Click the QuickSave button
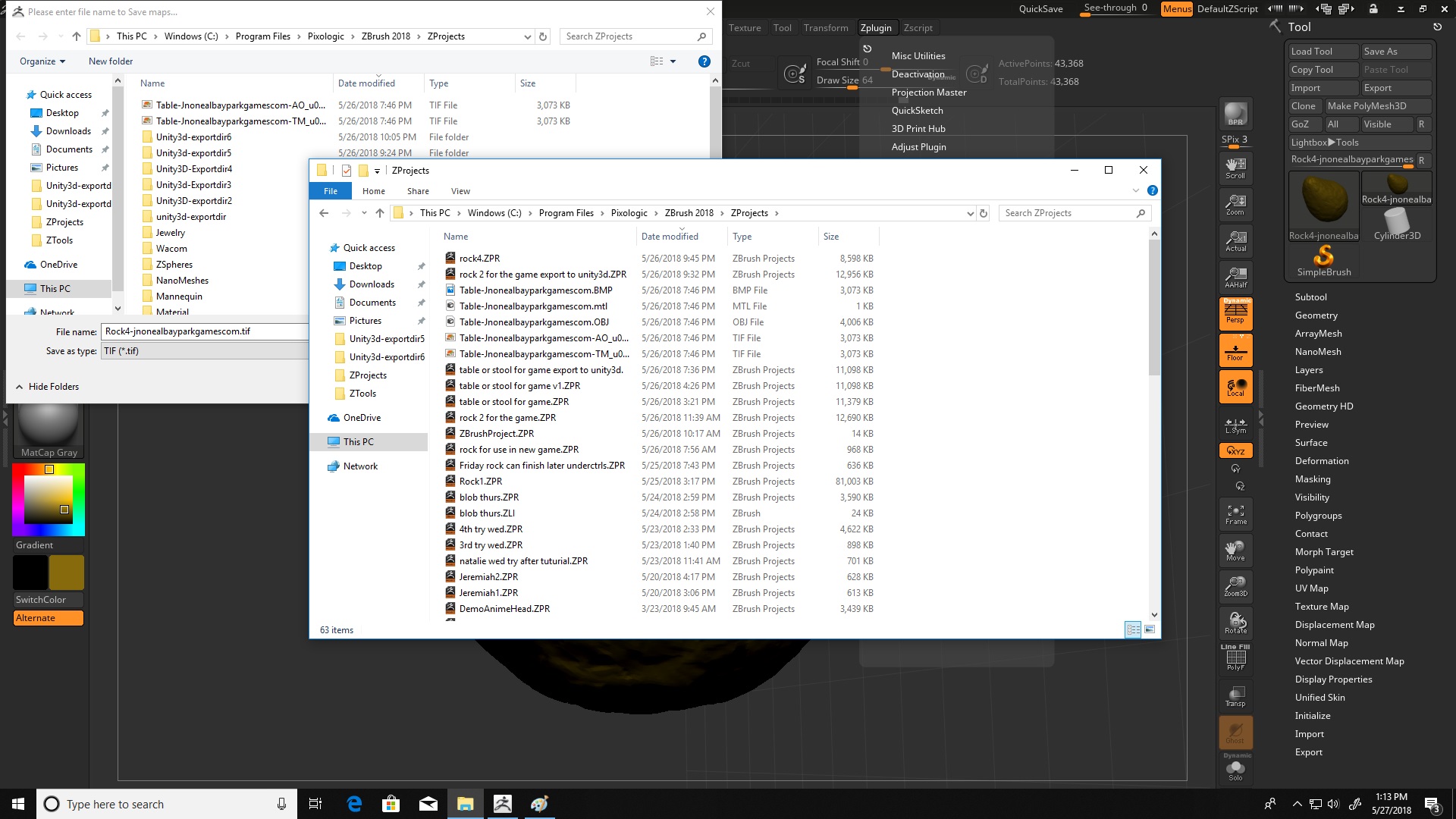This screenshot has width=1456, height=819. click(x=1040, y=9)
